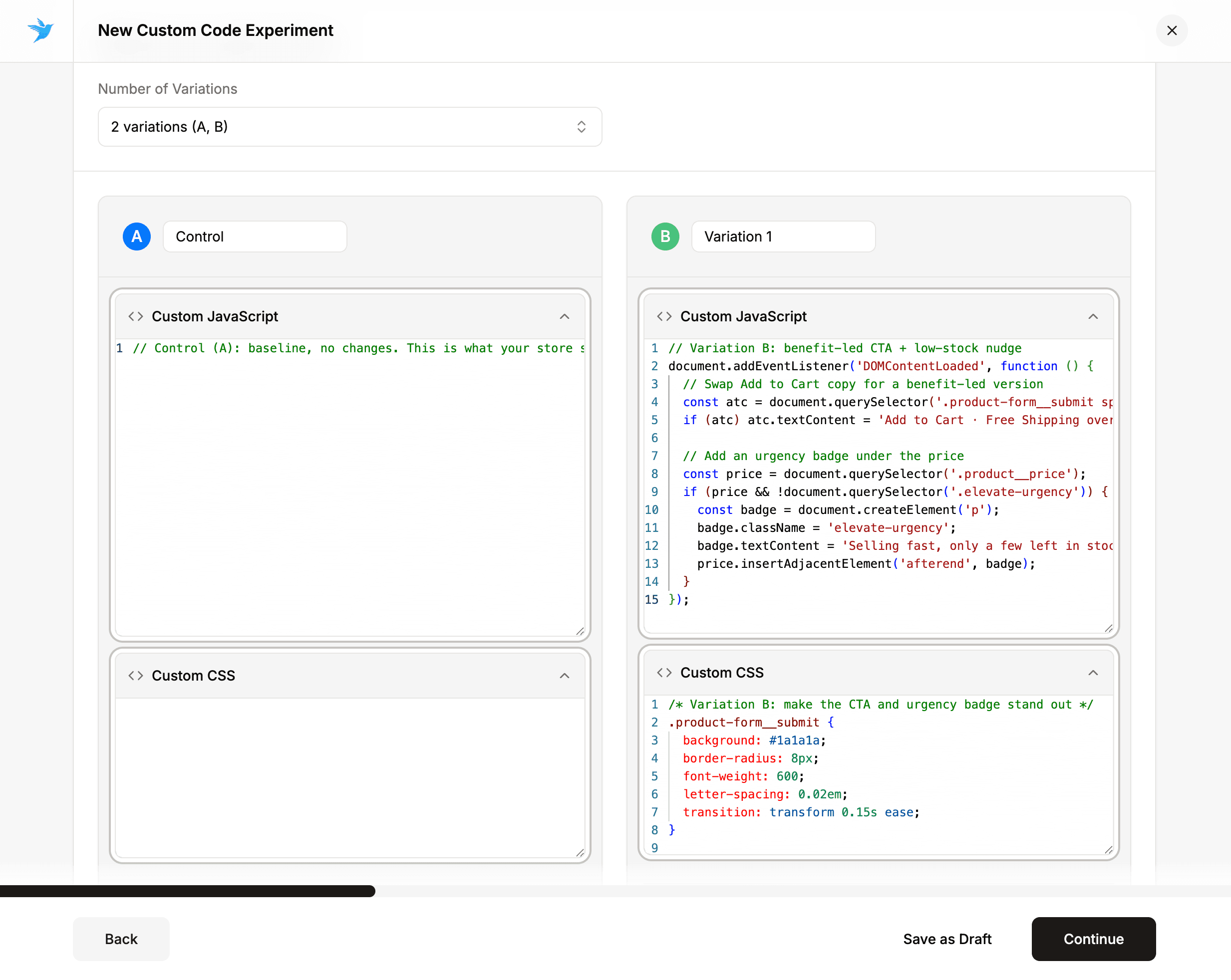Click 'background: #1a1a1a;' CSS line

pos(754,740)
